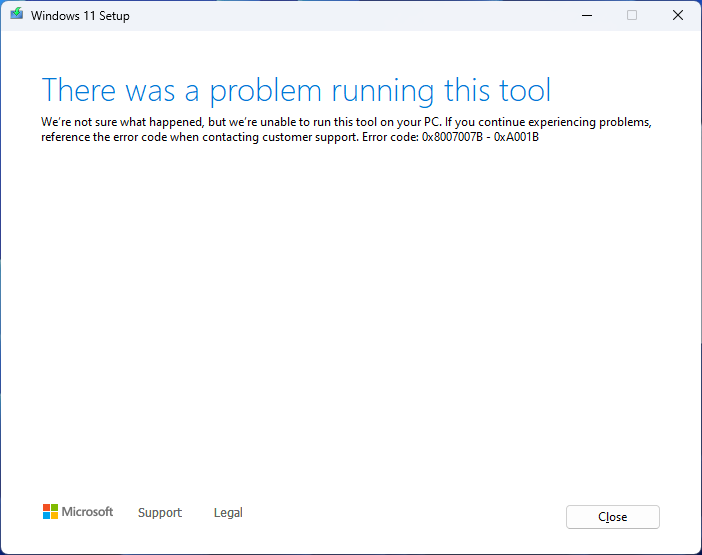Open the Support link in the footer
The image size is (702, 555).
160,513
